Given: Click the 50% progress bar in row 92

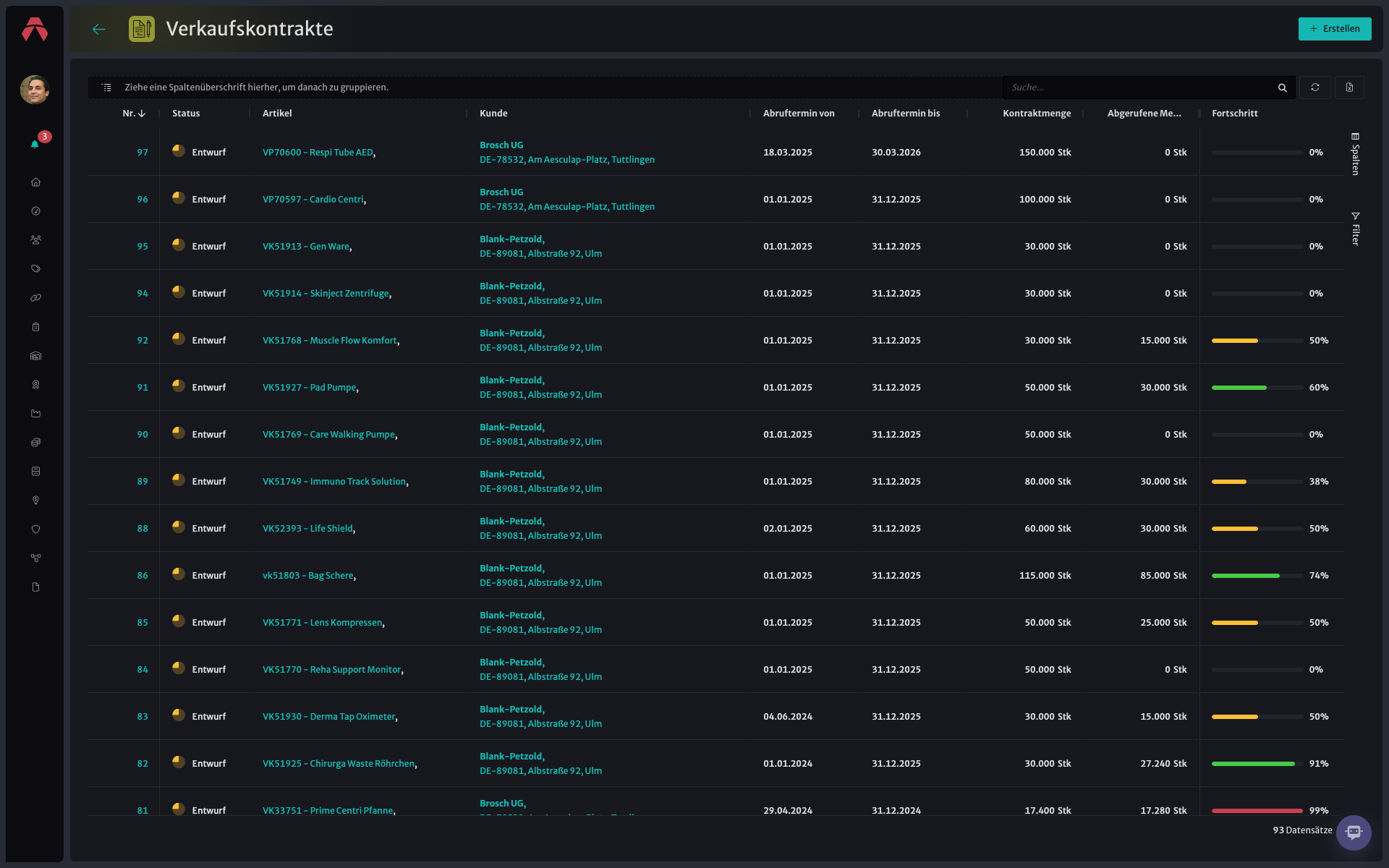Looking at the screenshot, I should coord(1257,341).
